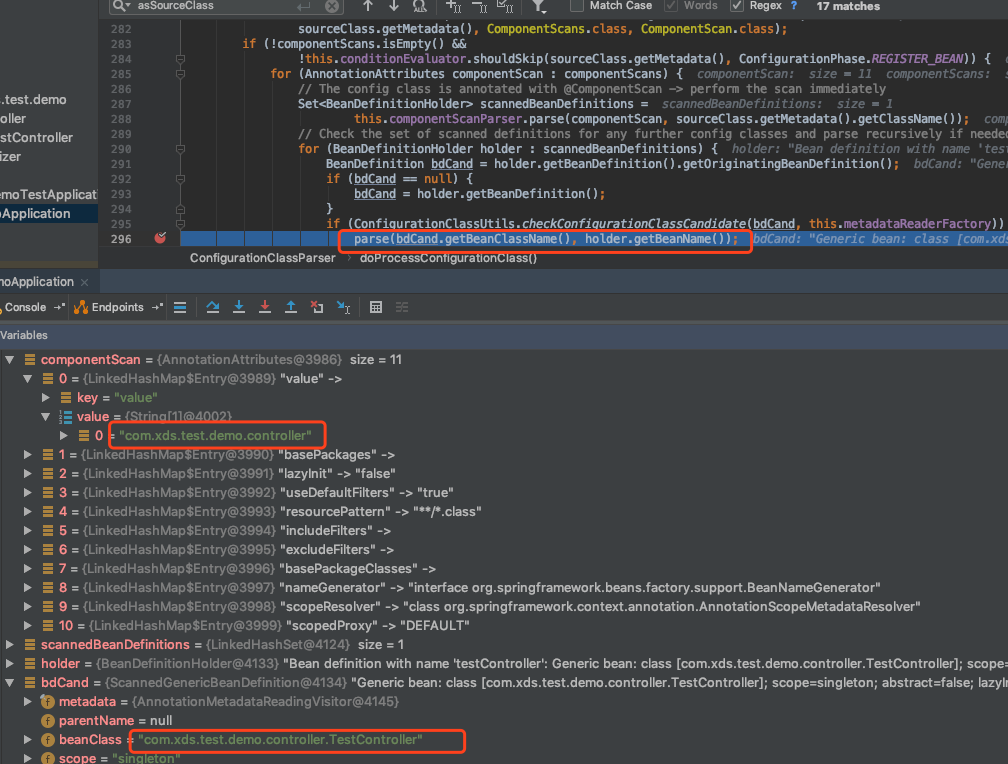This screenshot has height=764, width=1008.
Task: Click the Step Into debugger icon
Action: (238, 307)
